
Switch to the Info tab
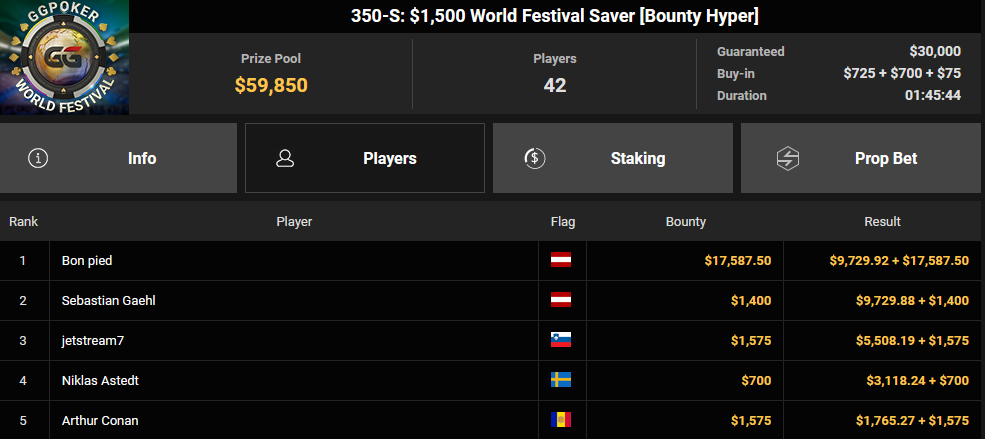[x=118, y=158]
